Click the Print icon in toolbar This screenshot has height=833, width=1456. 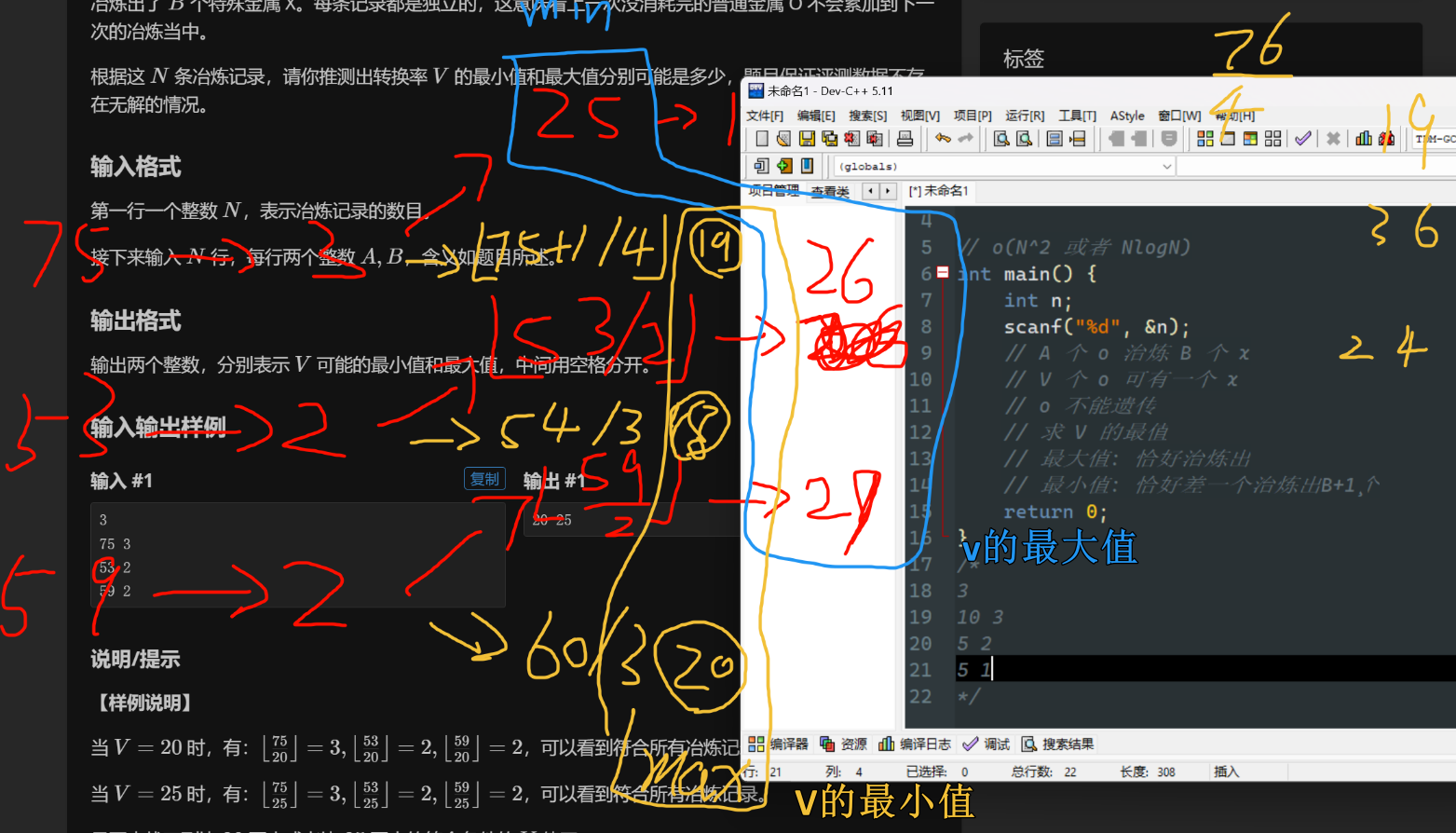pyautogui.click(x=905, y=139)
